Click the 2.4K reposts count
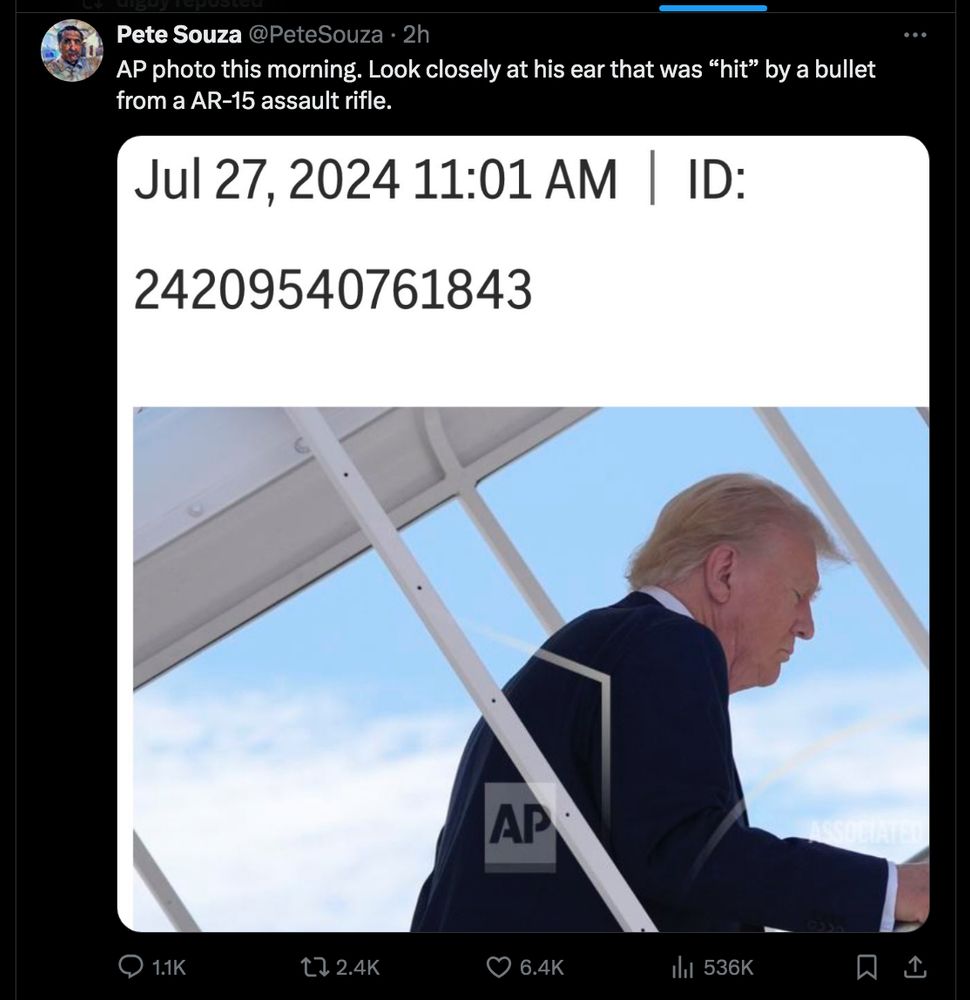 (358, 968)
